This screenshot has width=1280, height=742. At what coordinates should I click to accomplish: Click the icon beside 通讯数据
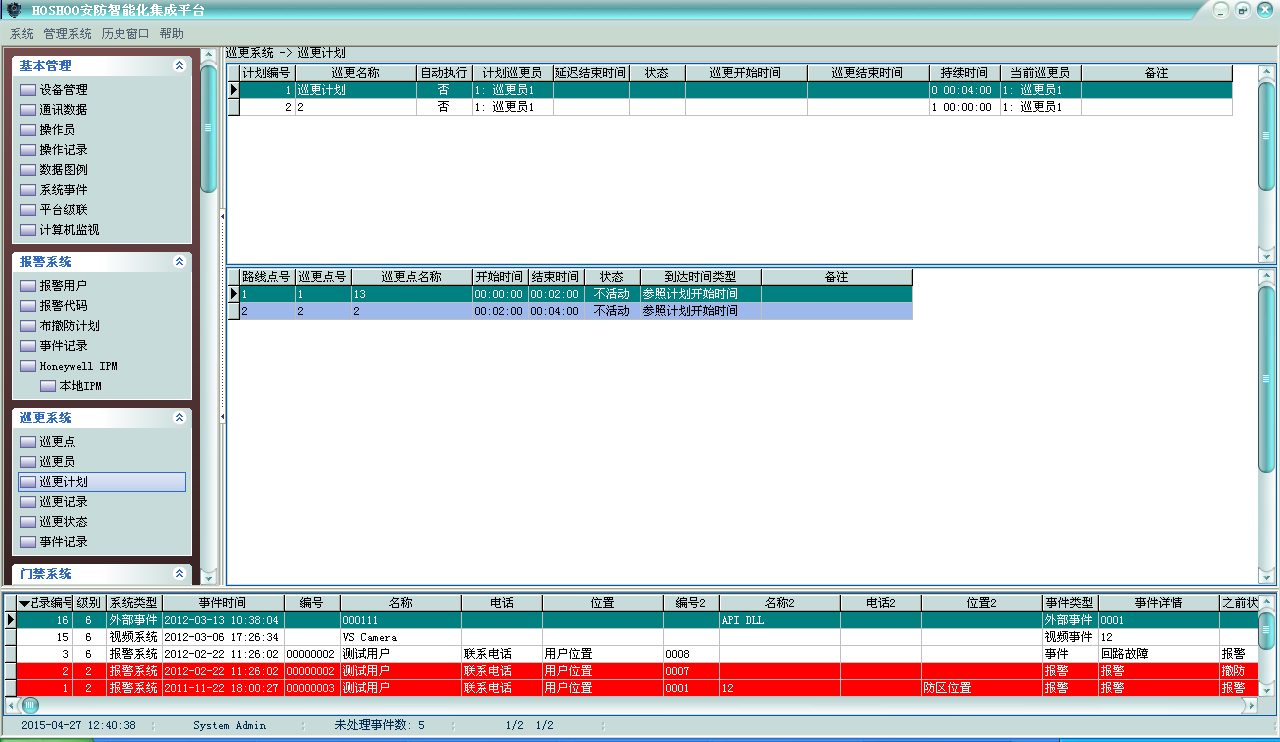(27, 110)
